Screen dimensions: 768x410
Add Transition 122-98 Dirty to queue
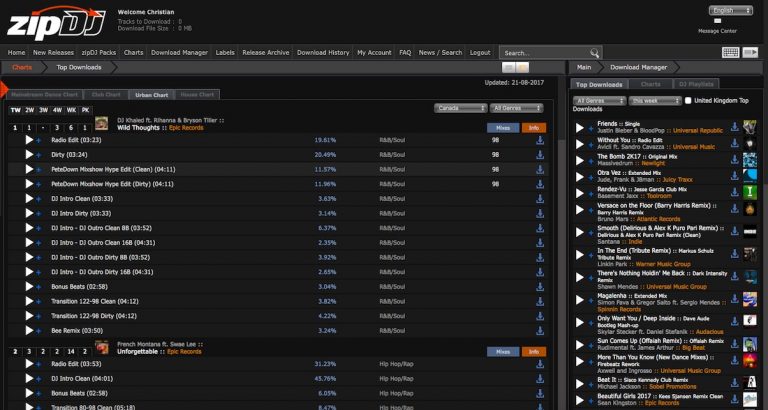[38, 316]
